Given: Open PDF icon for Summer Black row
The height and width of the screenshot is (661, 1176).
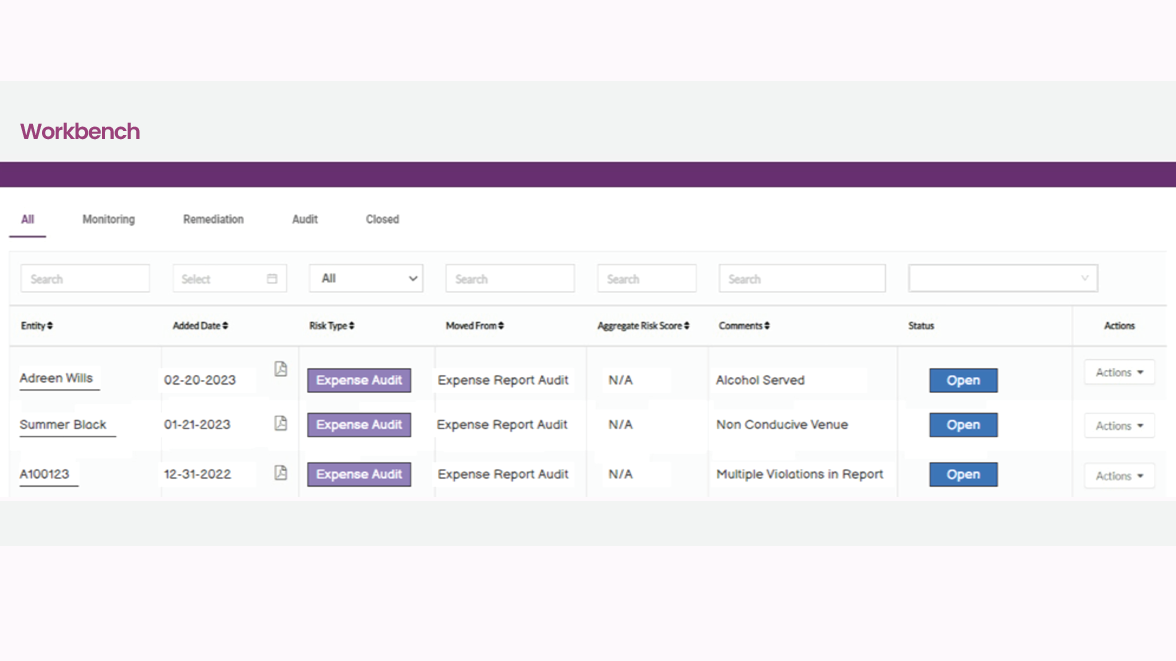Looking at the screenshot, I should [281, 423].
